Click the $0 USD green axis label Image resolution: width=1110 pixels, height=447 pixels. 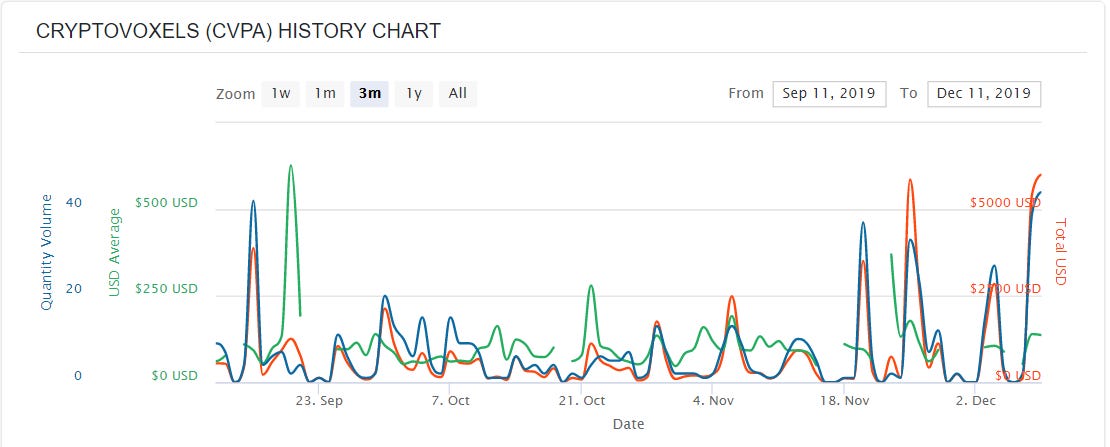(x=174, y=376)
